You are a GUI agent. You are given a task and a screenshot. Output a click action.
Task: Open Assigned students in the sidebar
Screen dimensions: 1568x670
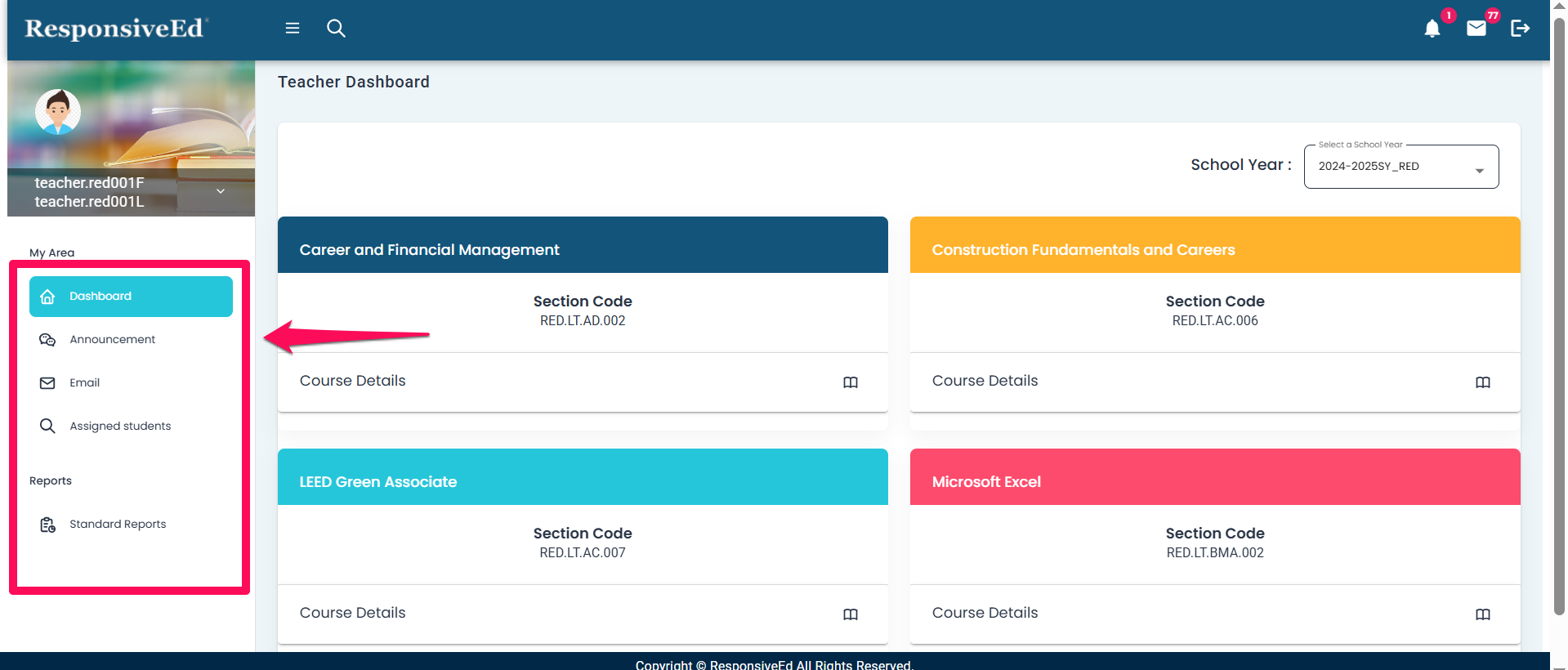coord(120,427)
